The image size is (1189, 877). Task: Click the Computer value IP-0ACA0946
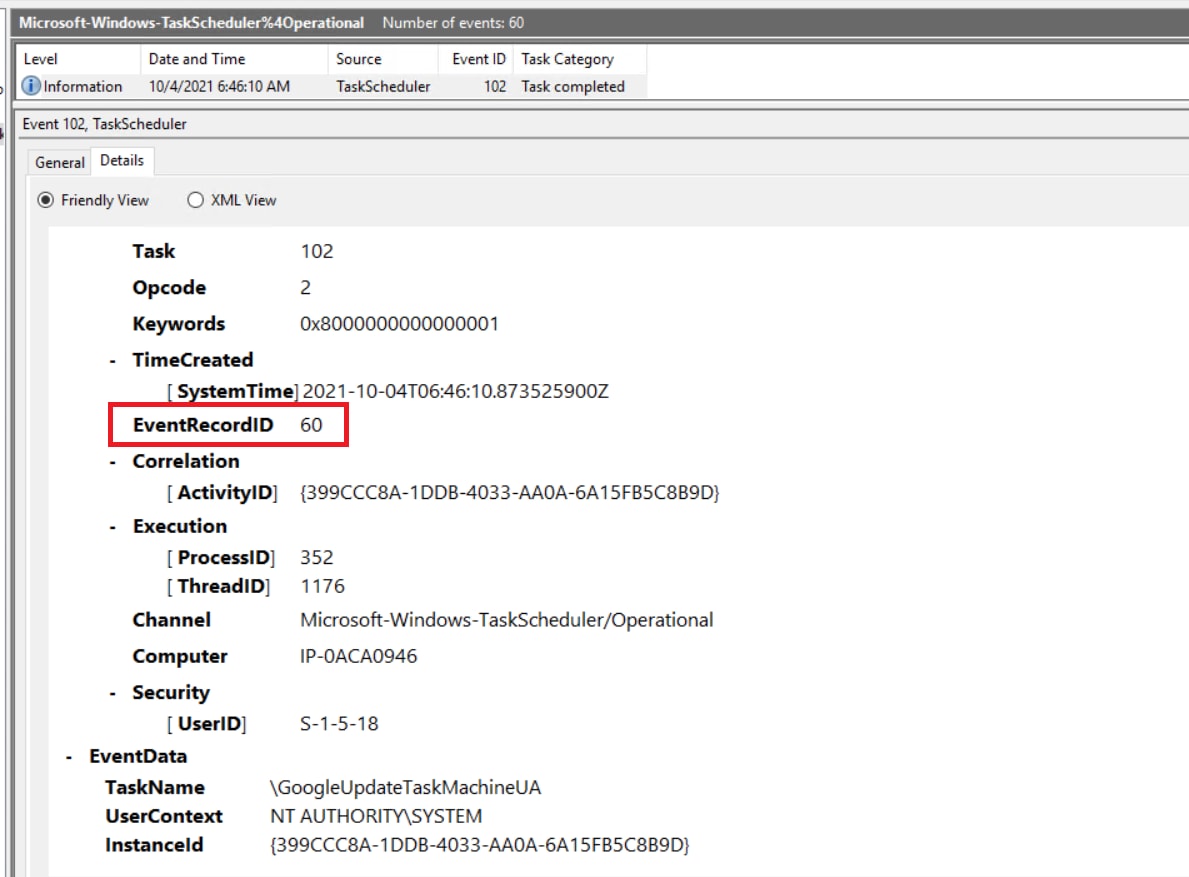click(x=359, y=656)
